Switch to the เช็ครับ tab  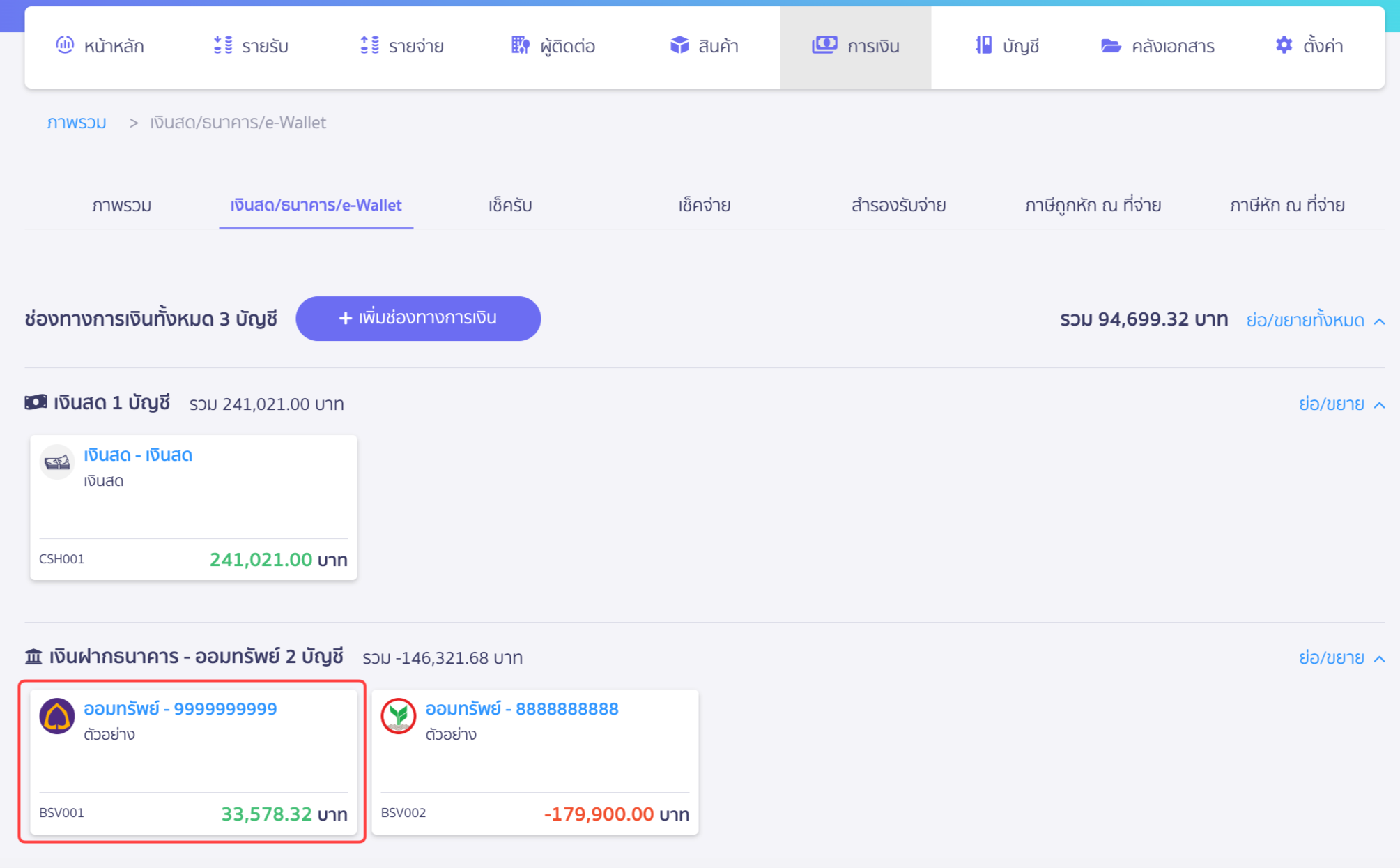tap(510, 206)
